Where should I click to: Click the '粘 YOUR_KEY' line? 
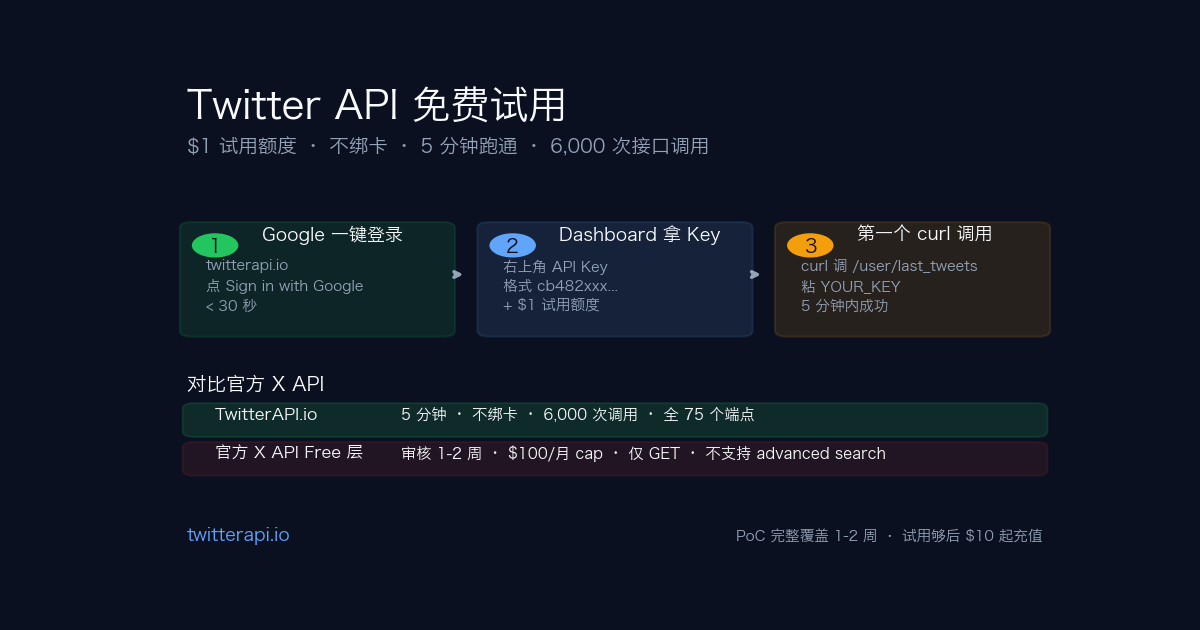pos(851,287)
